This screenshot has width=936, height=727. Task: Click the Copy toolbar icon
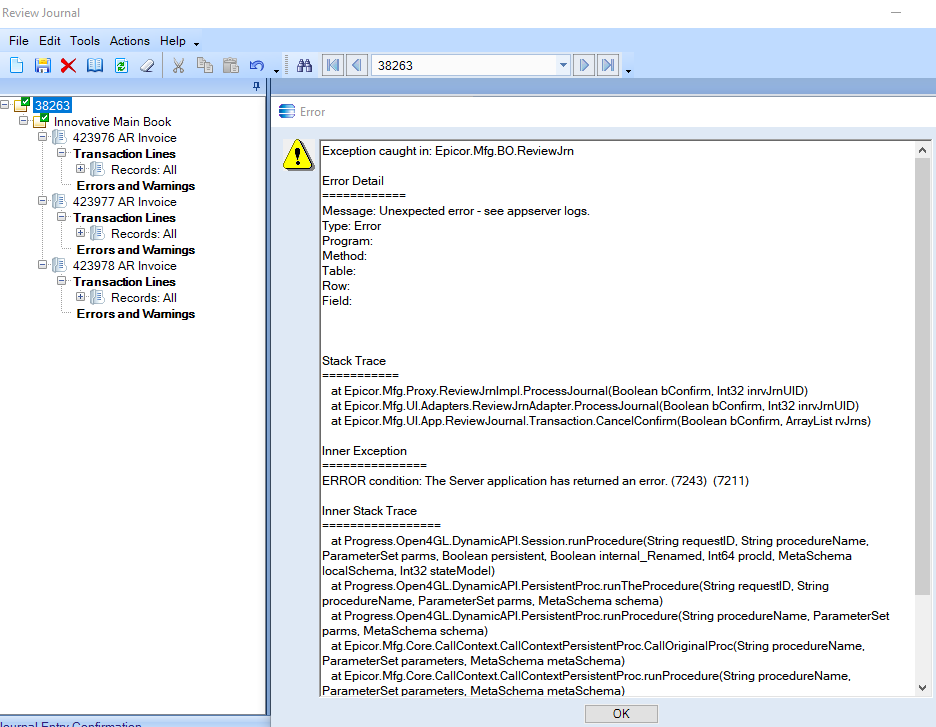205,65
